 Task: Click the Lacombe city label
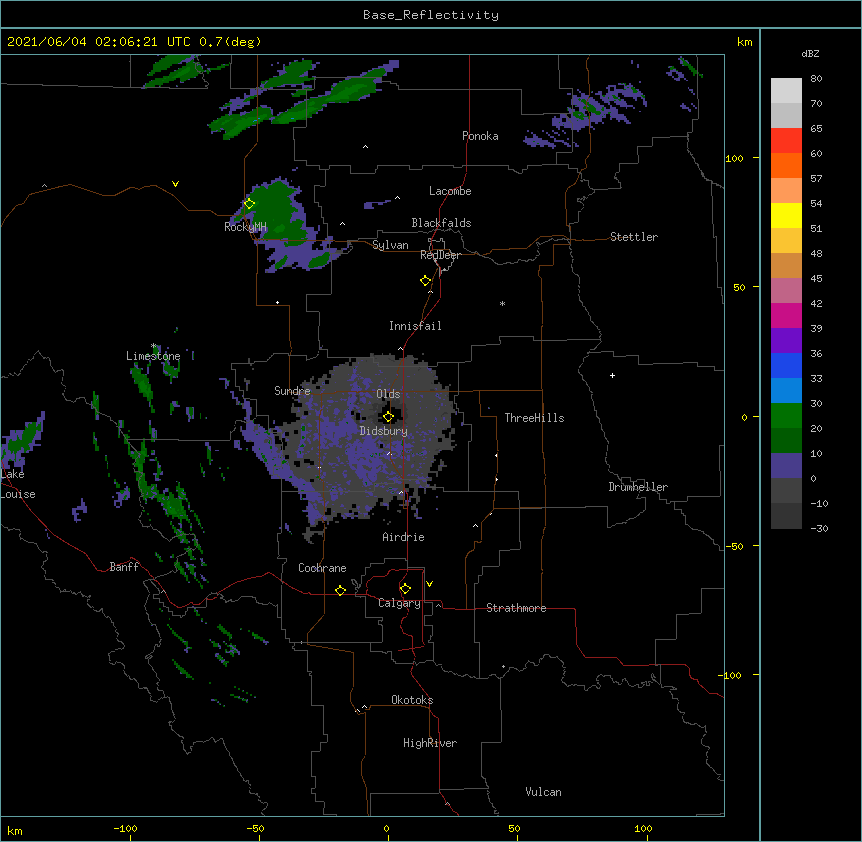pos(450,191)
